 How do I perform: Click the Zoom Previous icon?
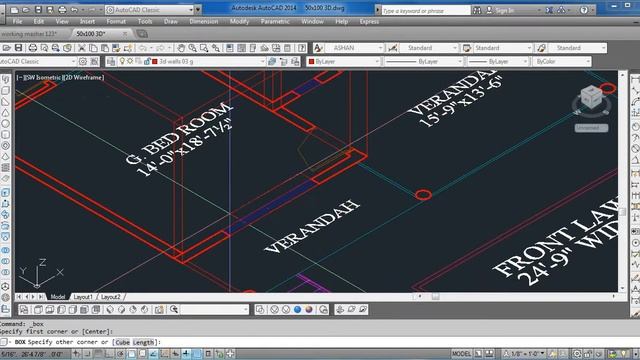click(x=216, y=48)
